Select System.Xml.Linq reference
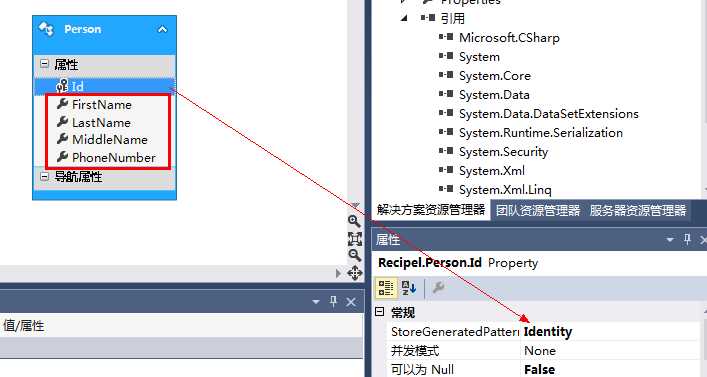707x377 pixels. 505,190
